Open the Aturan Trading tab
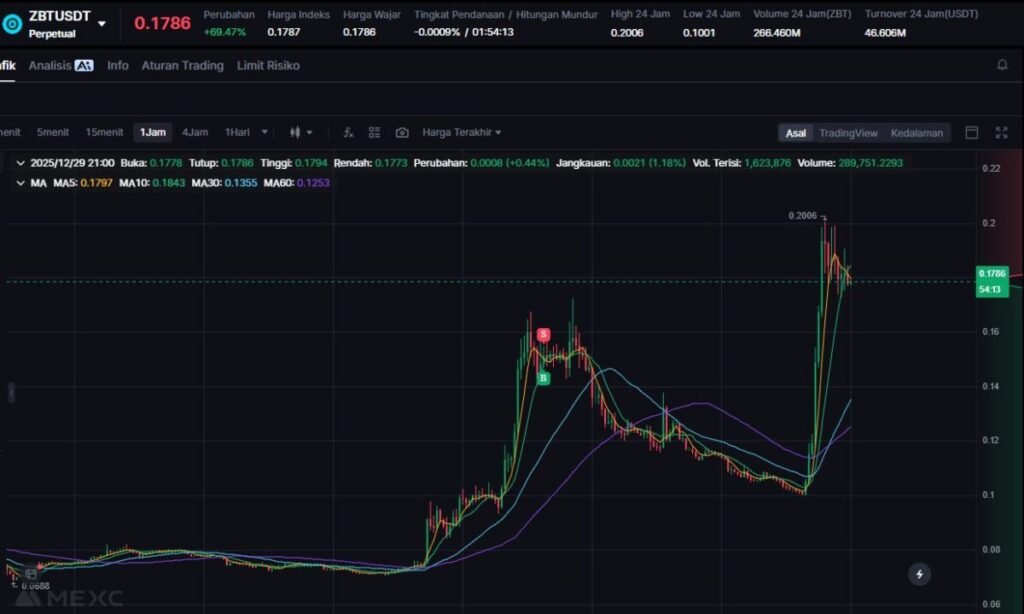Screen dimensions: 1024x614 tap(182, 65)
